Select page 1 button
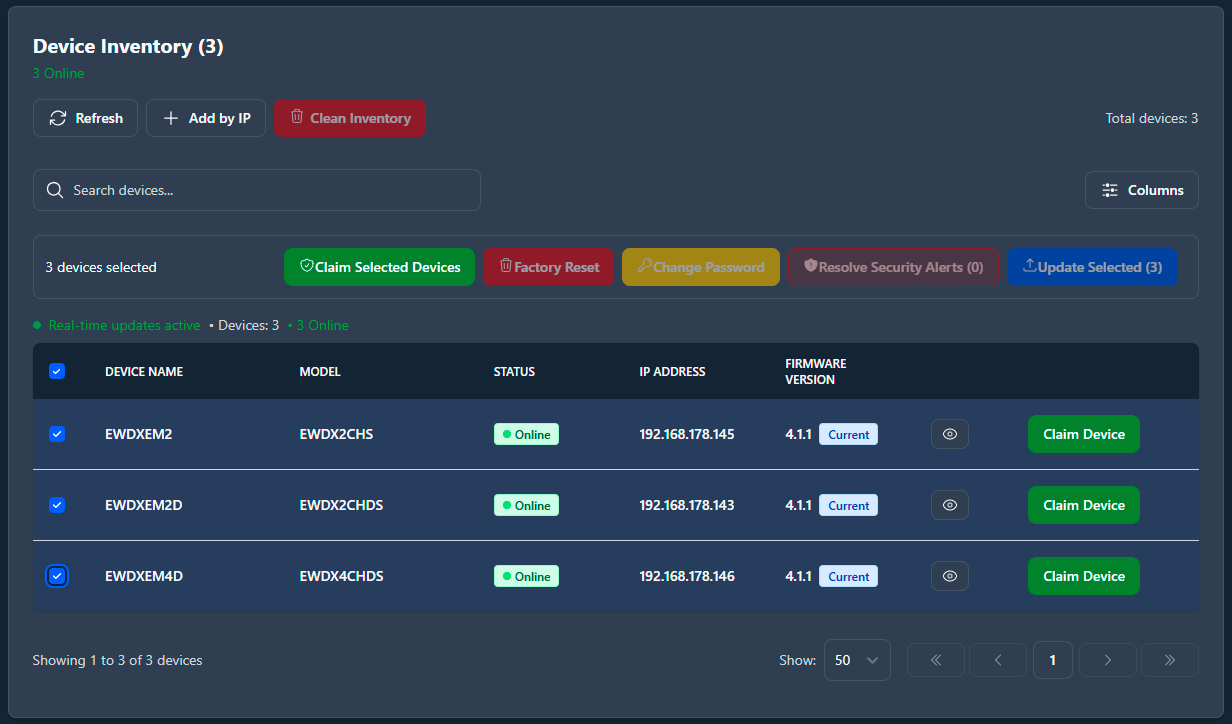This screenshot has height=724, width=1232. (1053, 660)
